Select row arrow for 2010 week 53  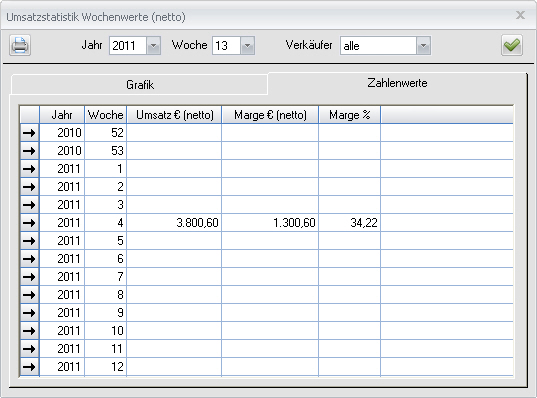pyautogui.click(x=29, y=151)
